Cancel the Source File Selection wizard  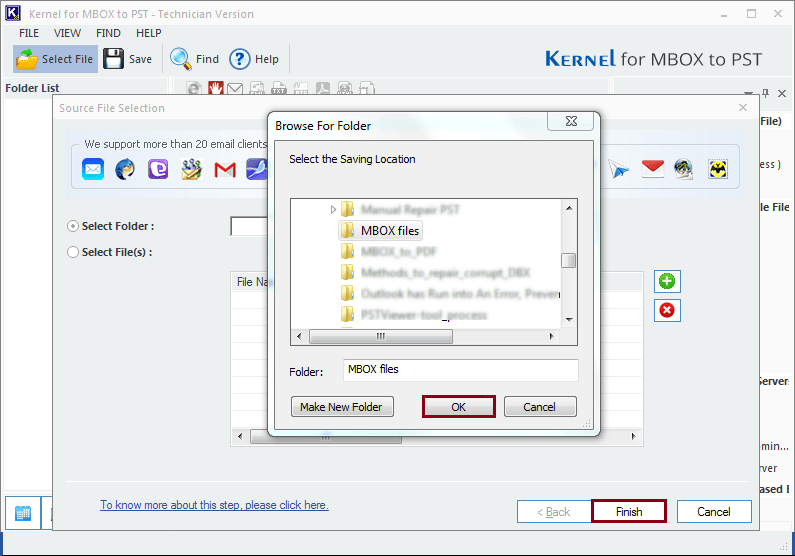point(714,511)
